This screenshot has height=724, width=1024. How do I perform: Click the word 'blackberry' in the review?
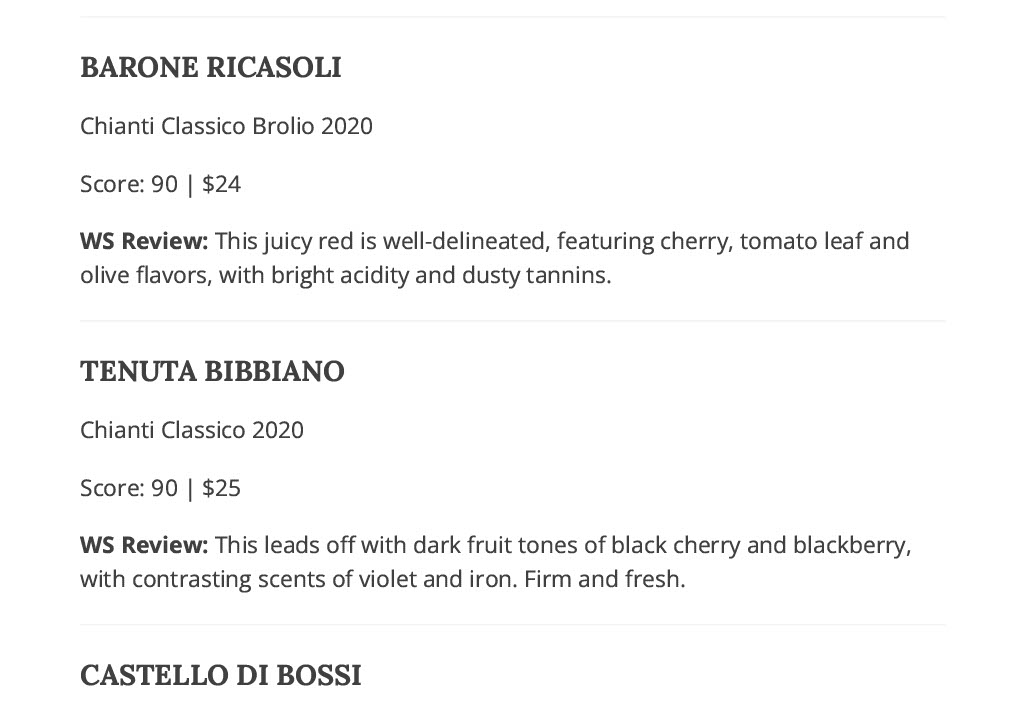point(849,545)
